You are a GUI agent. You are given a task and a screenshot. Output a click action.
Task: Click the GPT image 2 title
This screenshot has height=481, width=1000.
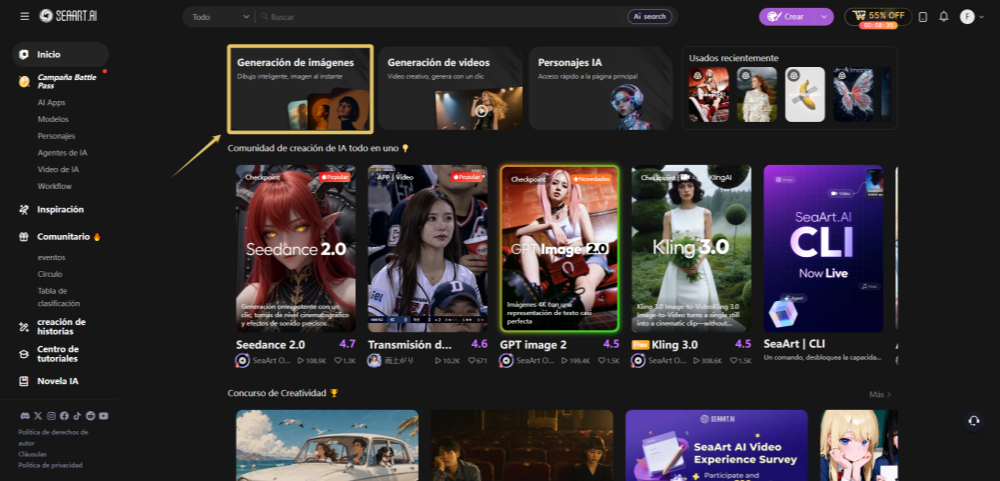tap(533, 344)
